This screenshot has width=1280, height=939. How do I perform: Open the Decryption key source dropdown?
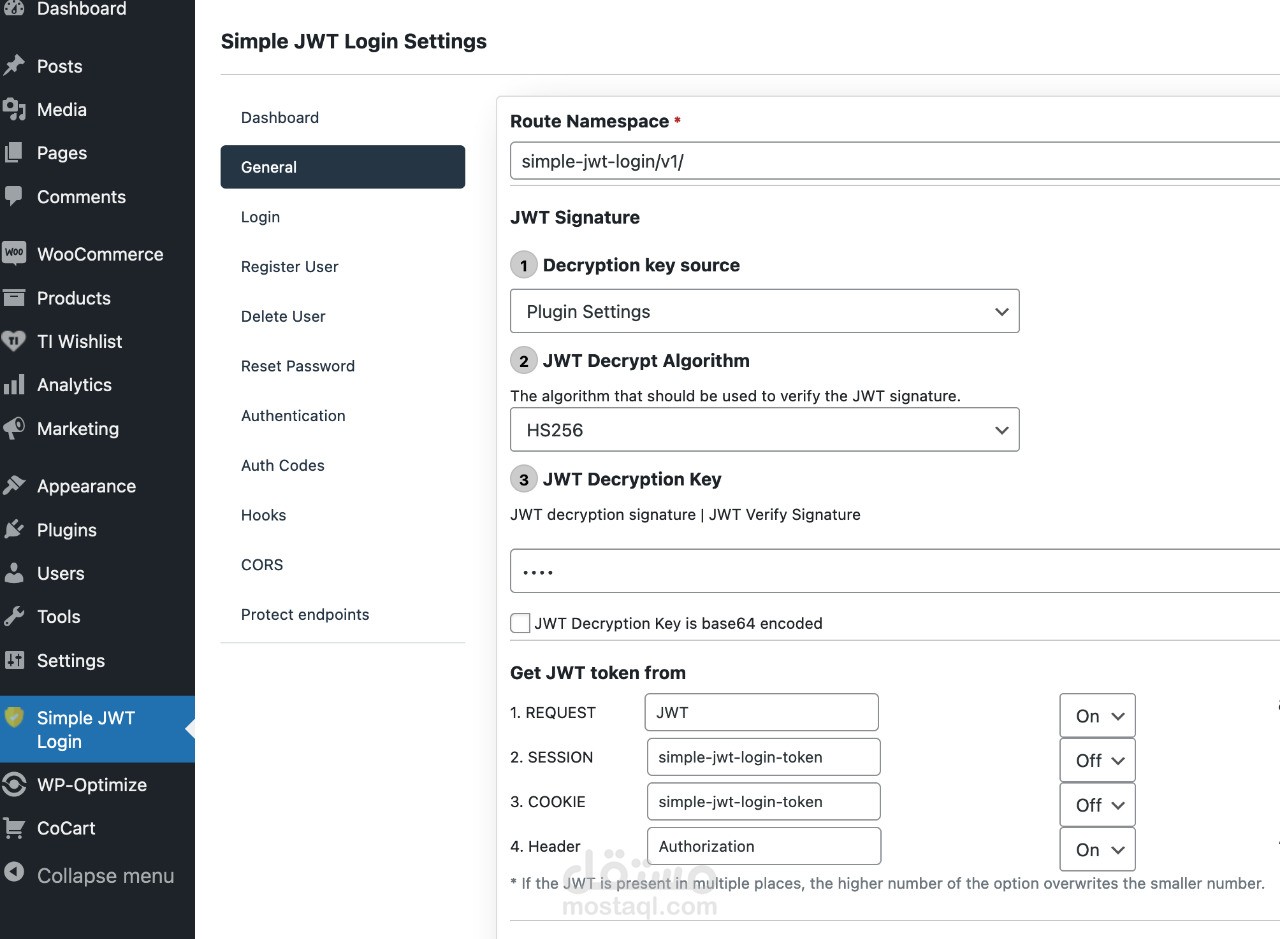click(x=764, y=311)
